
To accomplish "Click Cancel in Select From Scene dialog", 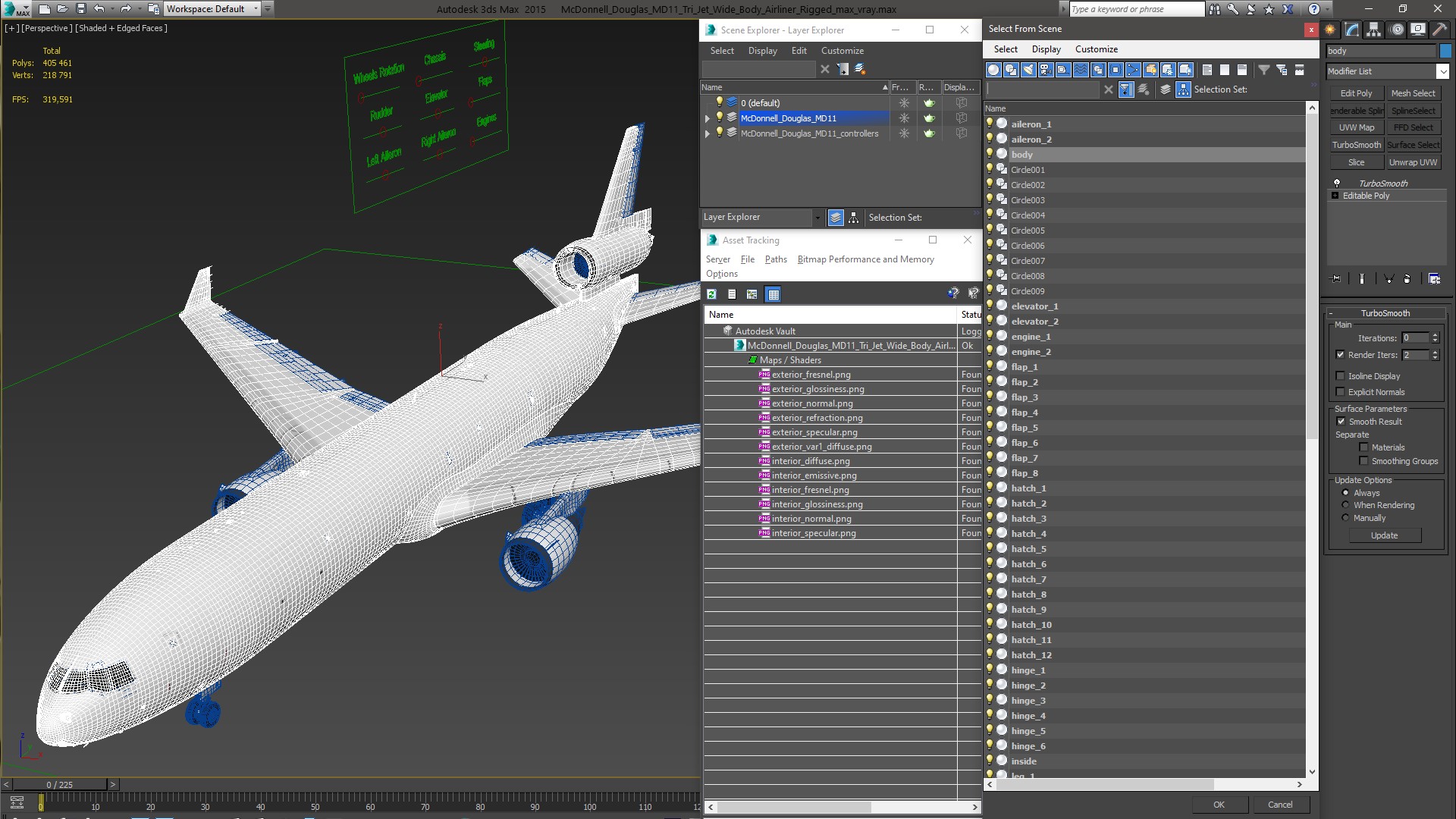I will click(x=1280, y=805).
